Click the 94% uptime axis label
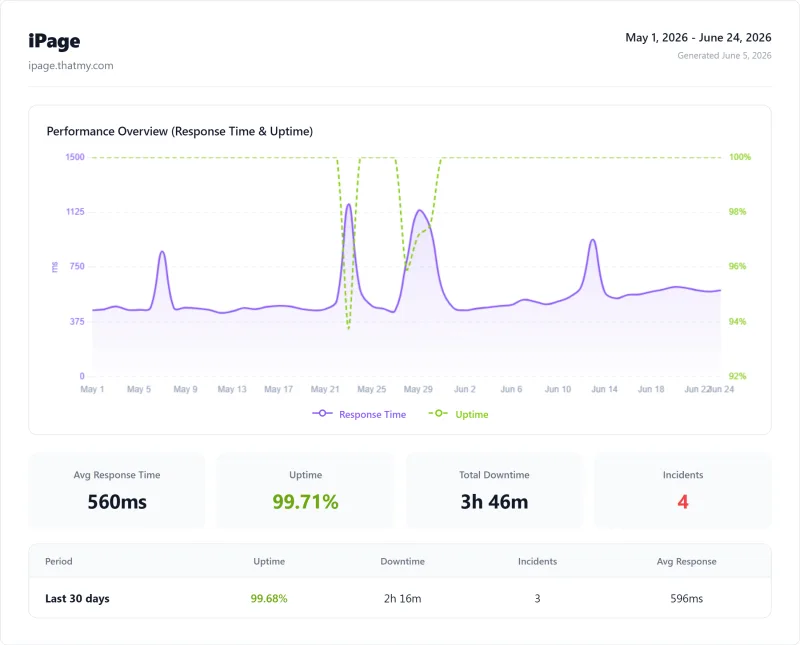 point(737,321)
